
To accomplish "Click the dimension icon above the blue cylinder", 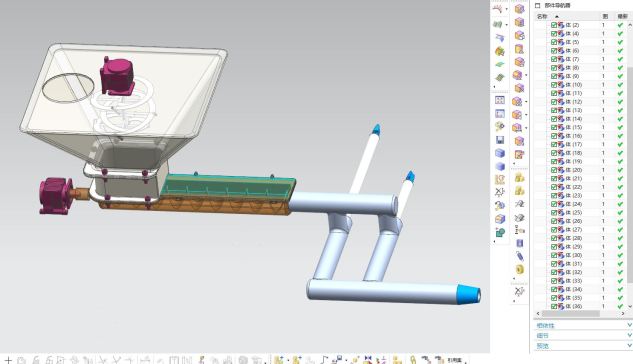I will 520,230.
